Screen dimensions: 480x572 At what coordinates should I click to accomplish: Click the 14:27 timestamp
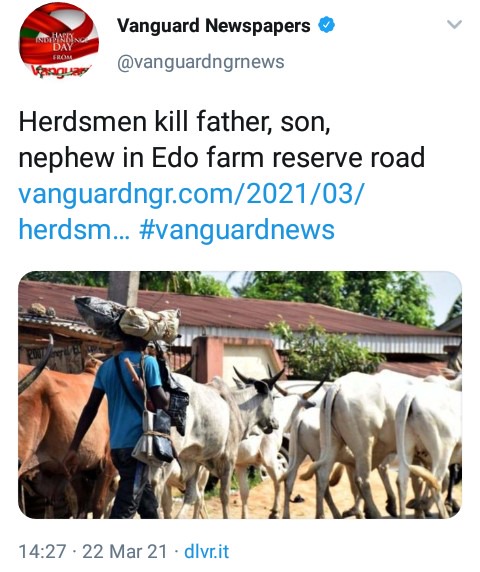42,551
